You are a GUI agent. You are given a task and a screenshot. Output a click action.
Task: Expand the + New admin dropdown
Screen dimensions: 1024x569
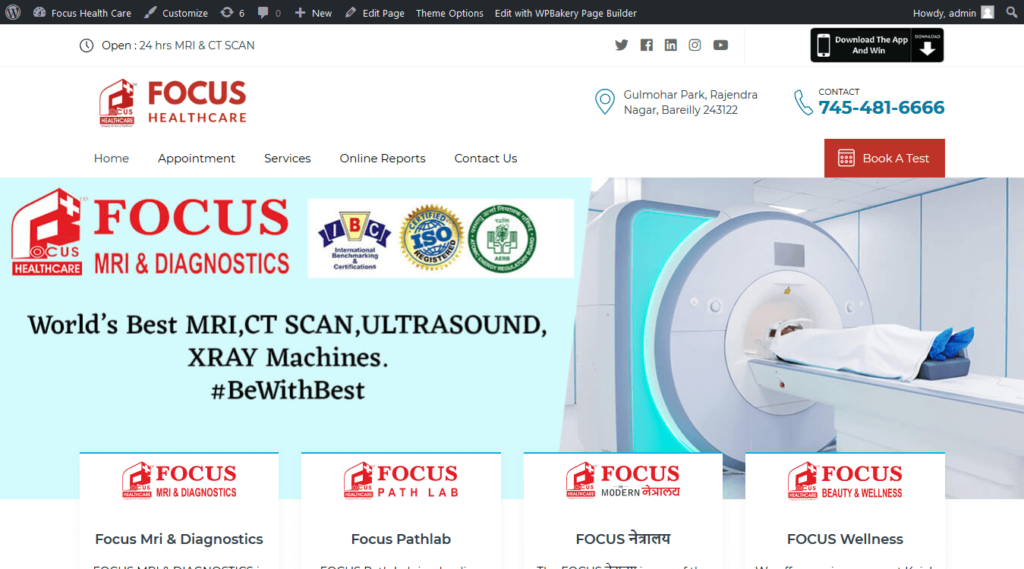coord(313,13)
